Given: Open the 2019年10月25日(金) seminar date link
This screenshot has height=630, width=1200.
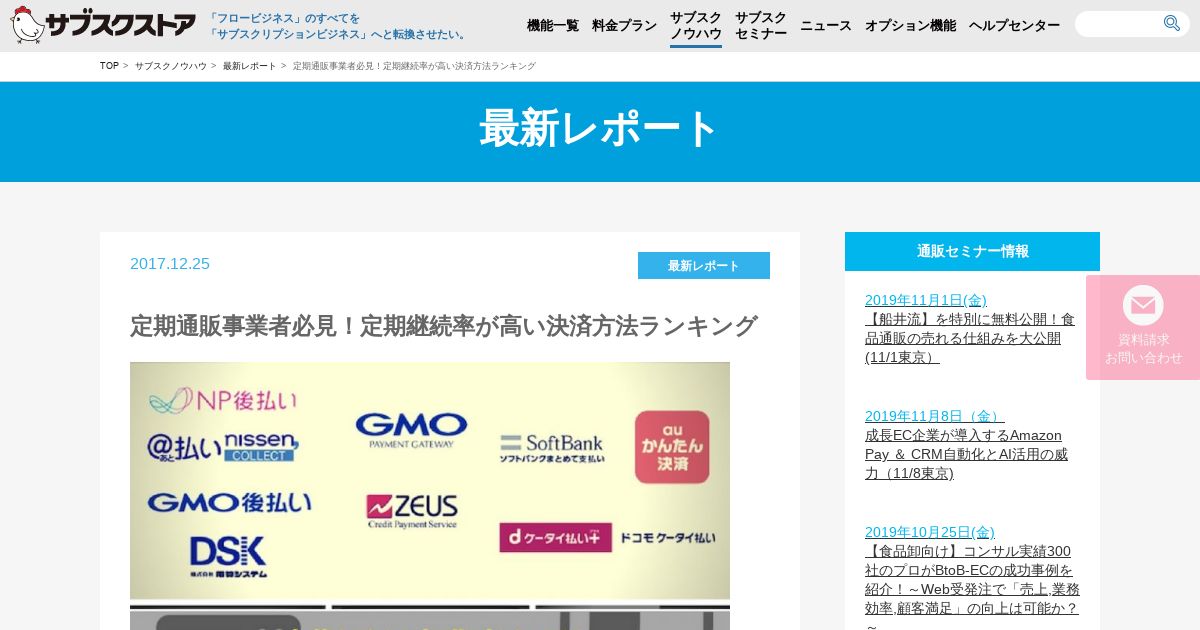Looking at the screenshot, I should pos(930,532).
